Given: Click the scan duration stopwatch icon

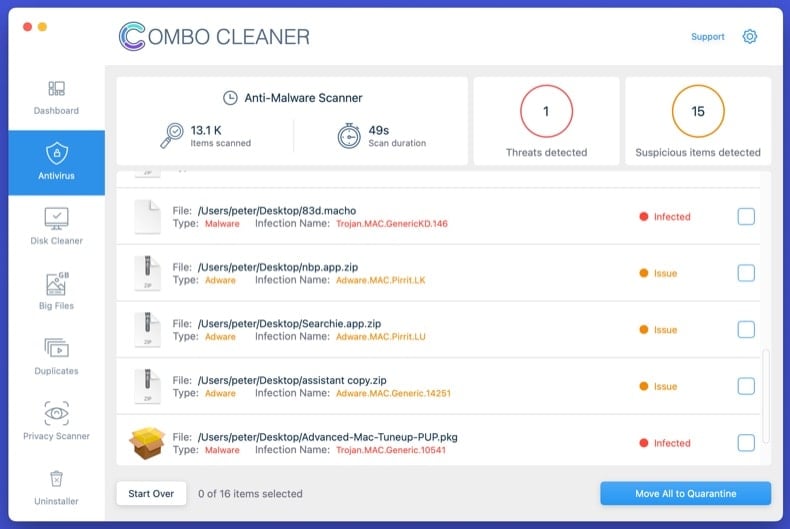Looking at the screenshot, I should click(x=349, y=136).
